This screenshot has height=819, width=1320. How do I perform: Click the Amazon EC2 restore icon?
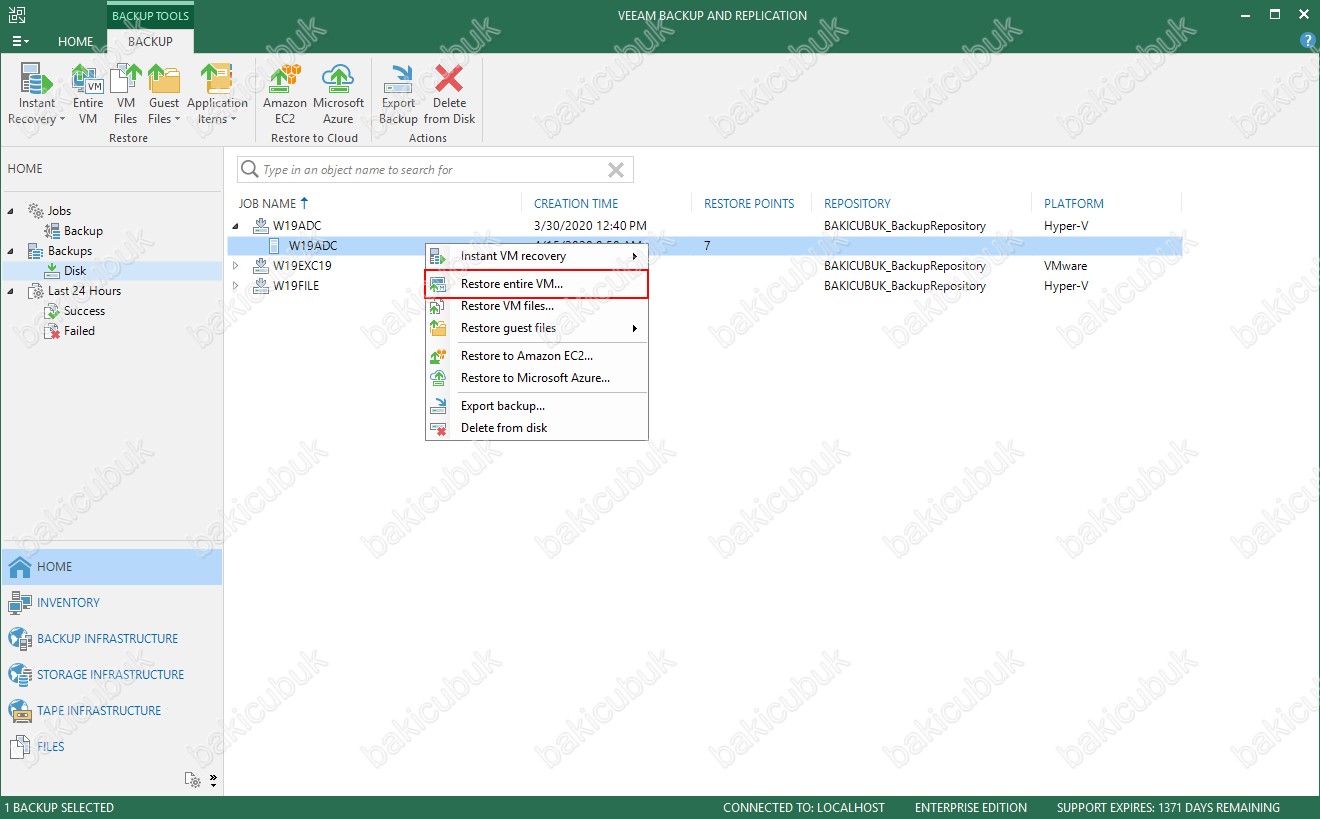point(285,95)
